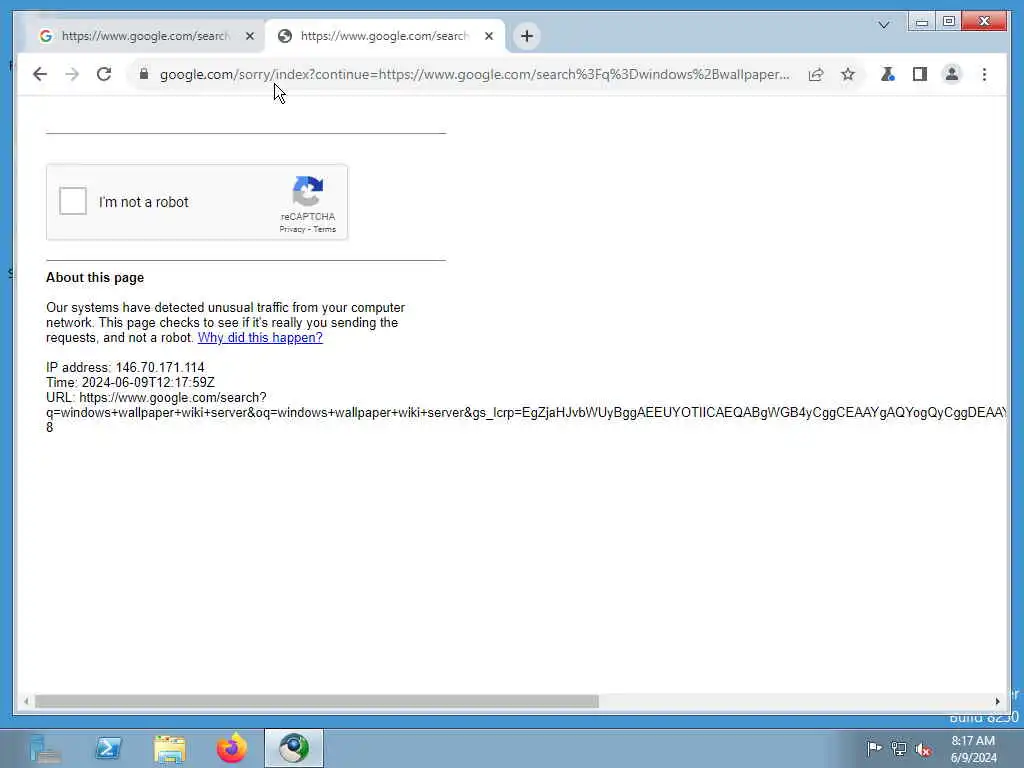Image resolution: width=1024 pixels, height=768 pixels.
Task: Click the muted volume tray icon
Action: [x=923, y=750]
